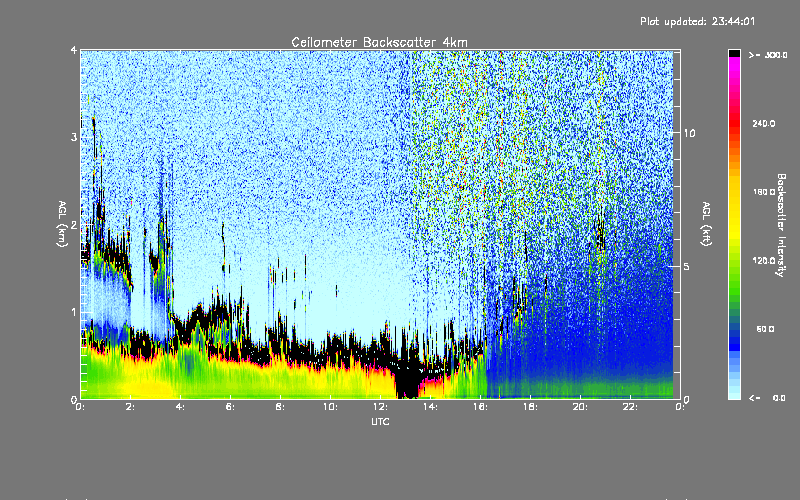This screenshot has width=800, height=500.
Task: Click the '16:' hour tick on UTC axis
Action: click(481, 407)
